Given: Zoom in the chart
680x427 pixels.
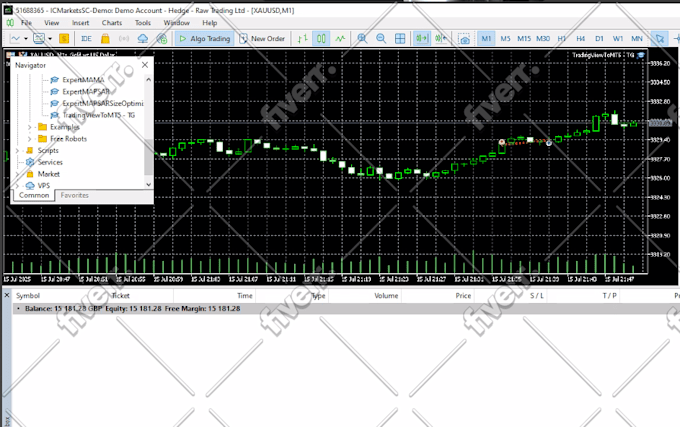Looking at the screenshot, I should tap(362, 39).
